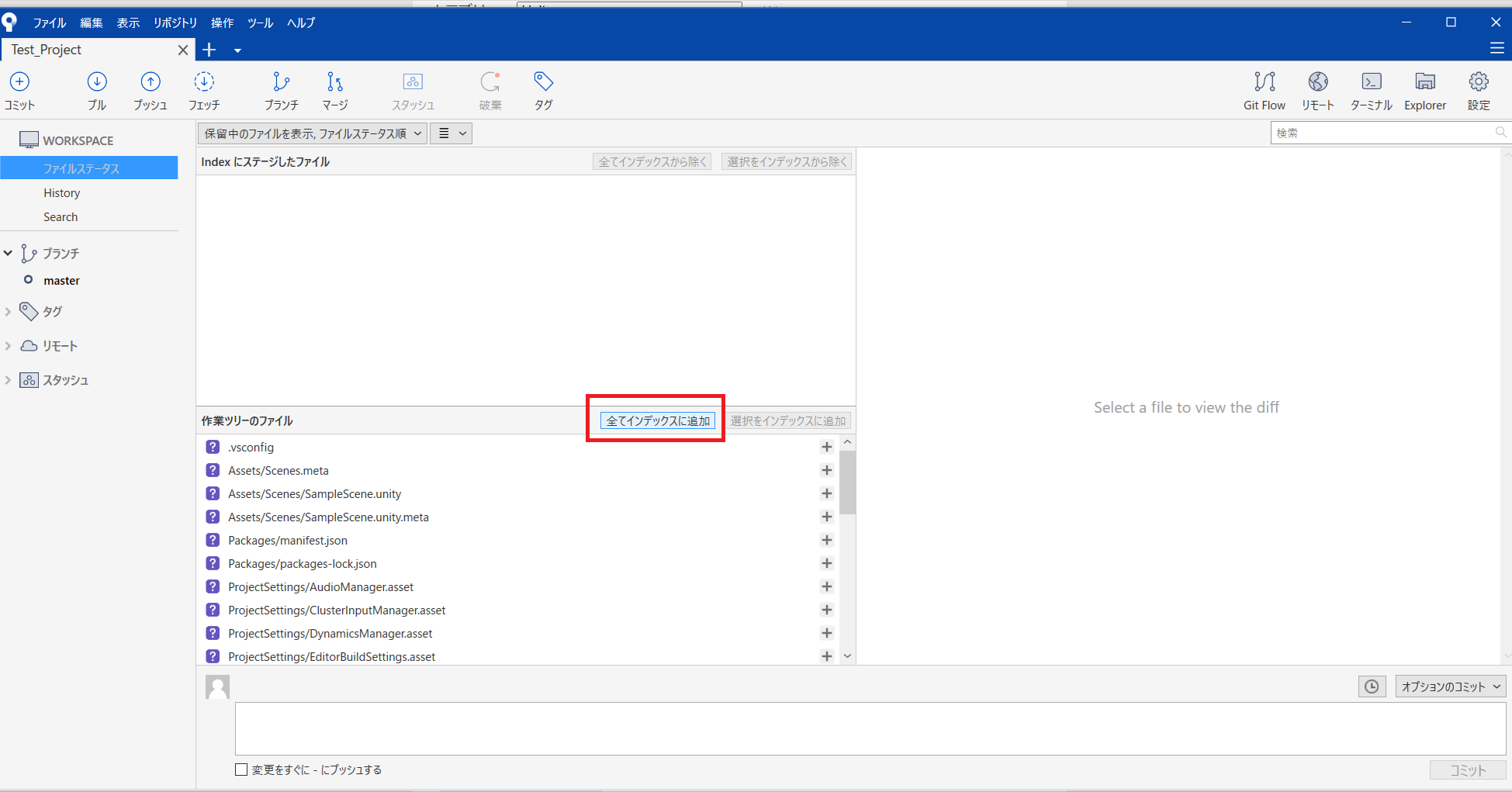Expand the Stashes (スタッシュ) sidebar section
This screenshot has width=1512, height=792.
pos(8,379)
